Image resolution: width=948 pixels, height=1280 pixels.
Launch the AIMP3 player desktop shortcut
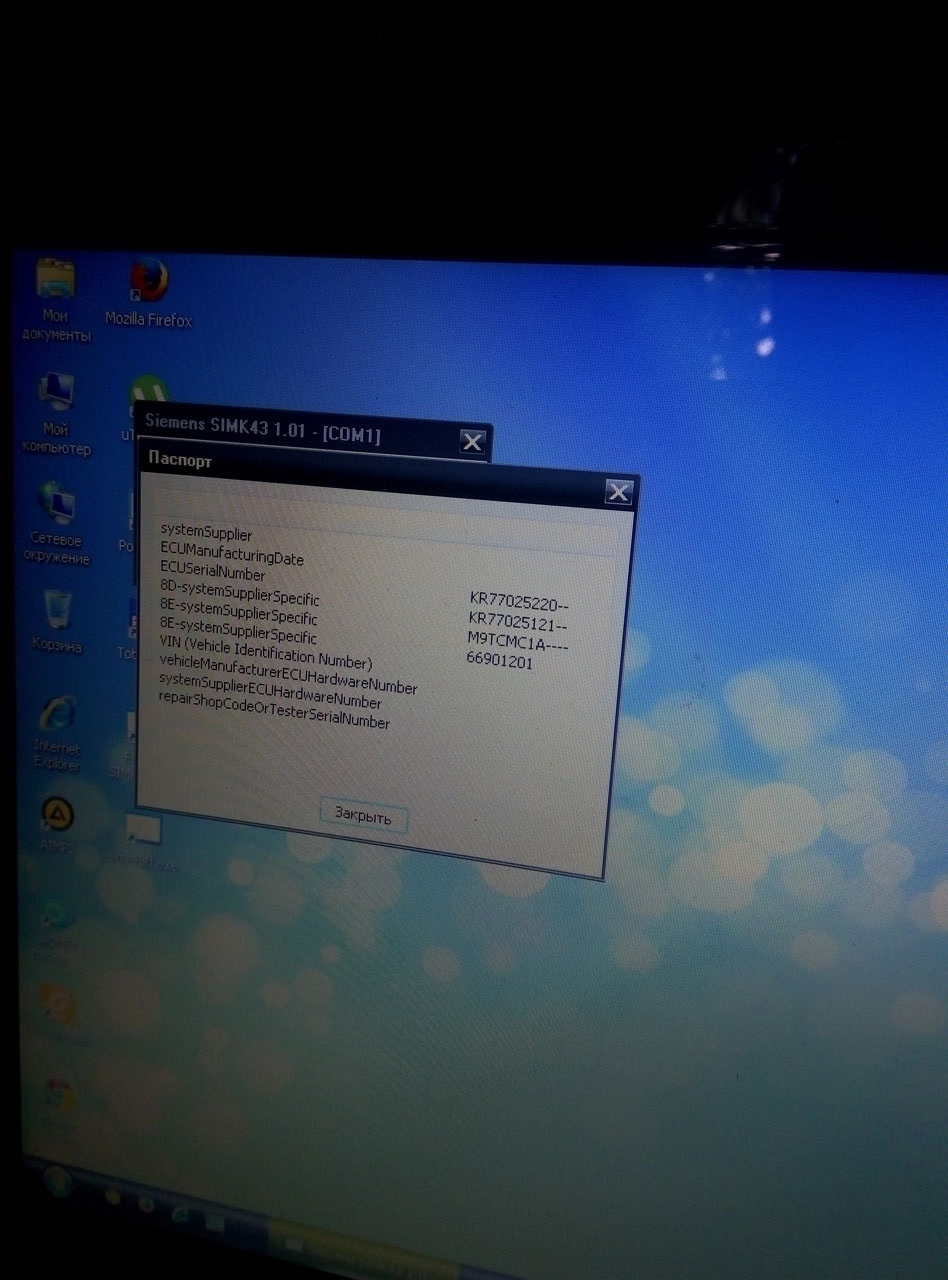coord(57,824)
